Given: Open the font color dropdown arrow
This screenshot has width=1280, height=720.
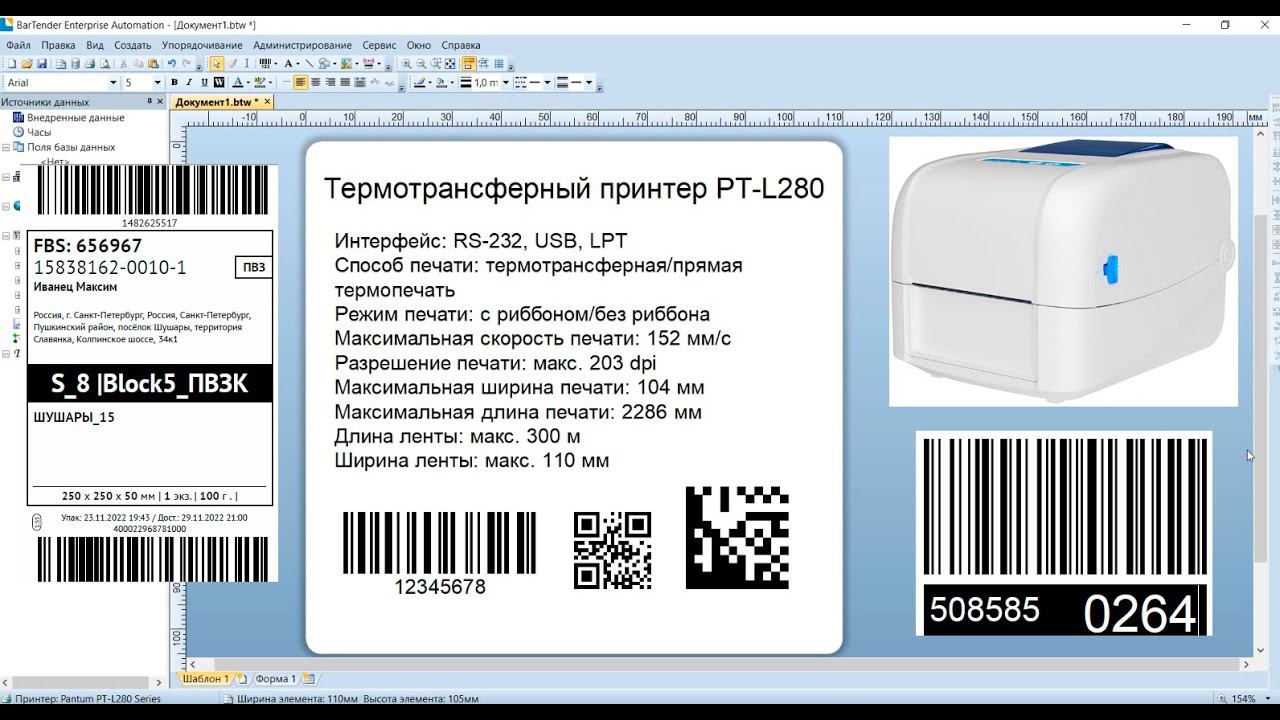Looking at the screenshot, I should pyautogui.click(x=248, y=82).
